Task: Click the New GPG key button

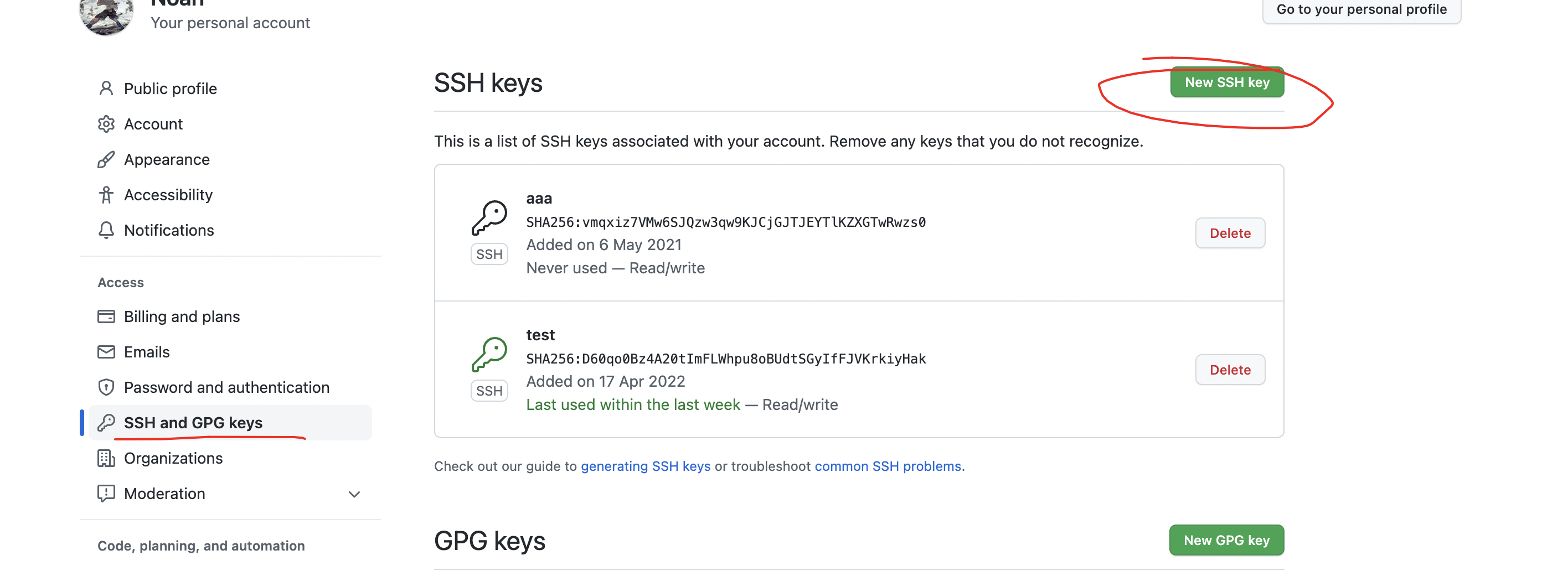Action: coord(1226,540)
